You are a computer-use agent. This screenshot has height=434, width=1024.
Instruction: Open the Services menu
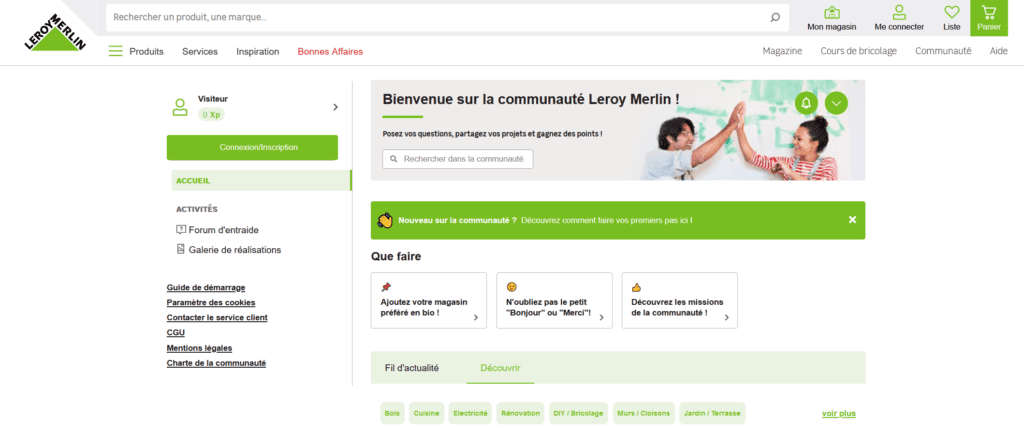(x=200, y=52)
